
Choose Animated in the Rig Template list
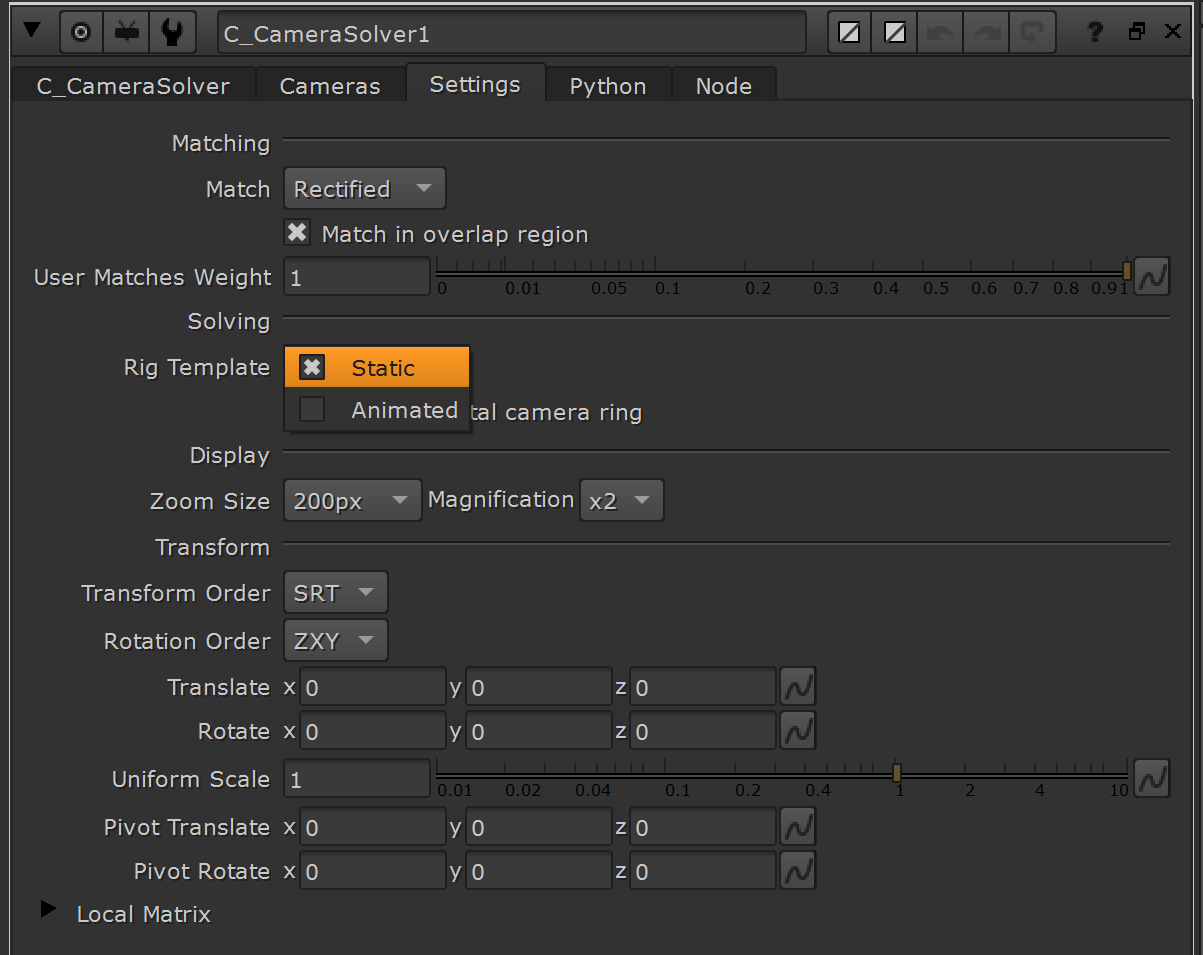pyautogui.click(x=377, y=410)
